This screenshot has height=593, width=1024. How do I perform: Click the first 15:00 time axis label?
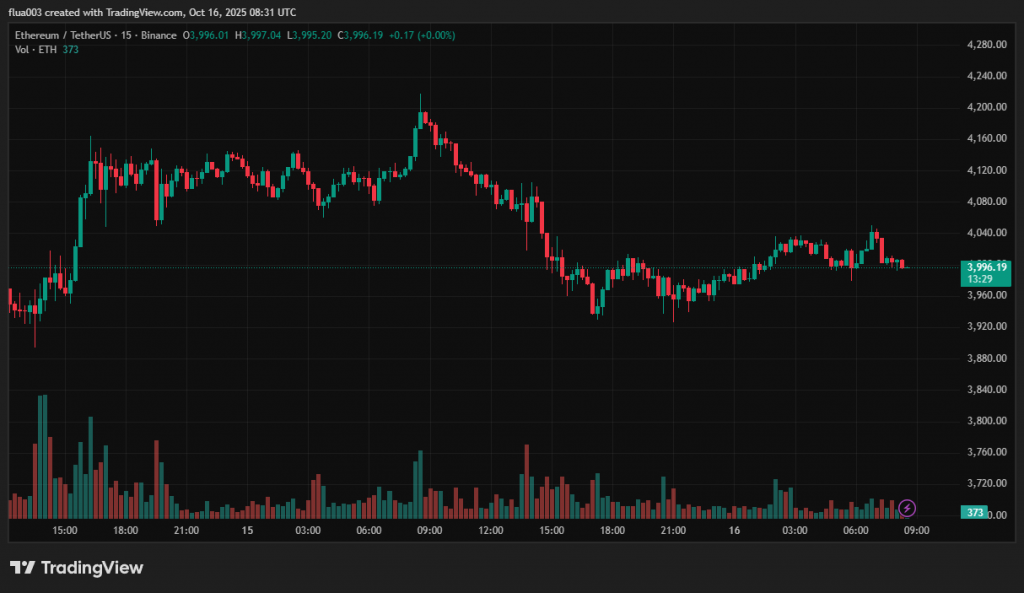66,531
